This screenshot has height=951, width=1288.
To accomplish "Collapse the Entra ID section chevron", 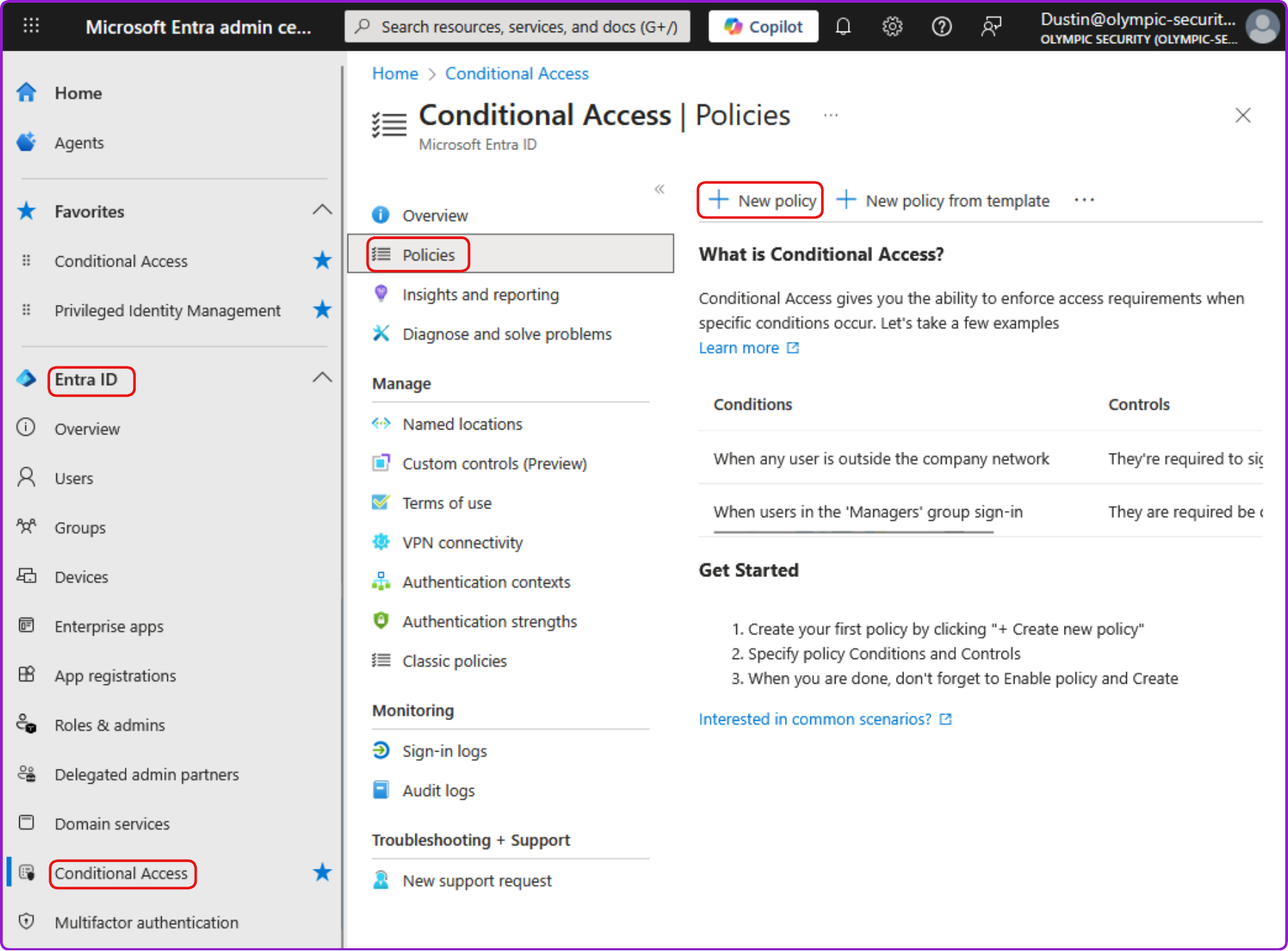I will [322, 378].
